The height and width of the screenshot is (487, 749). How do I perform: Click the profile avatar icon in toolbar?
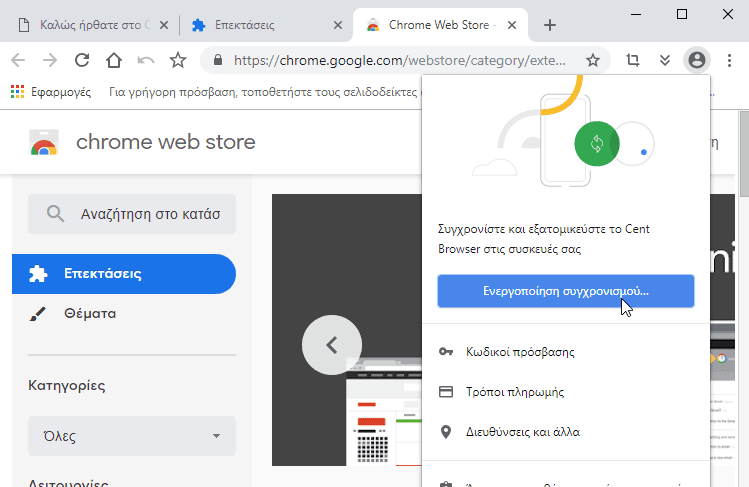(x=696, y=60)
